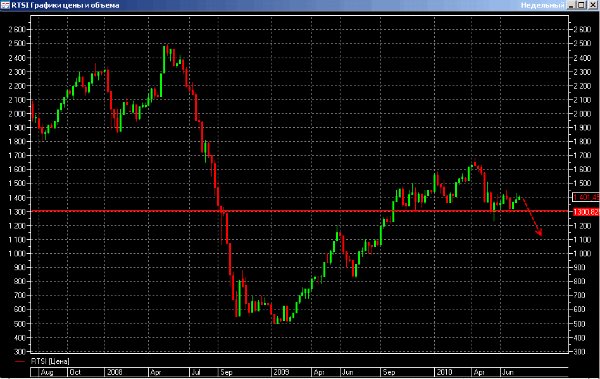Viewport: 600px width, 379px height.
Task: Select the 1401.45 current price tag
Action: (586, 197)
